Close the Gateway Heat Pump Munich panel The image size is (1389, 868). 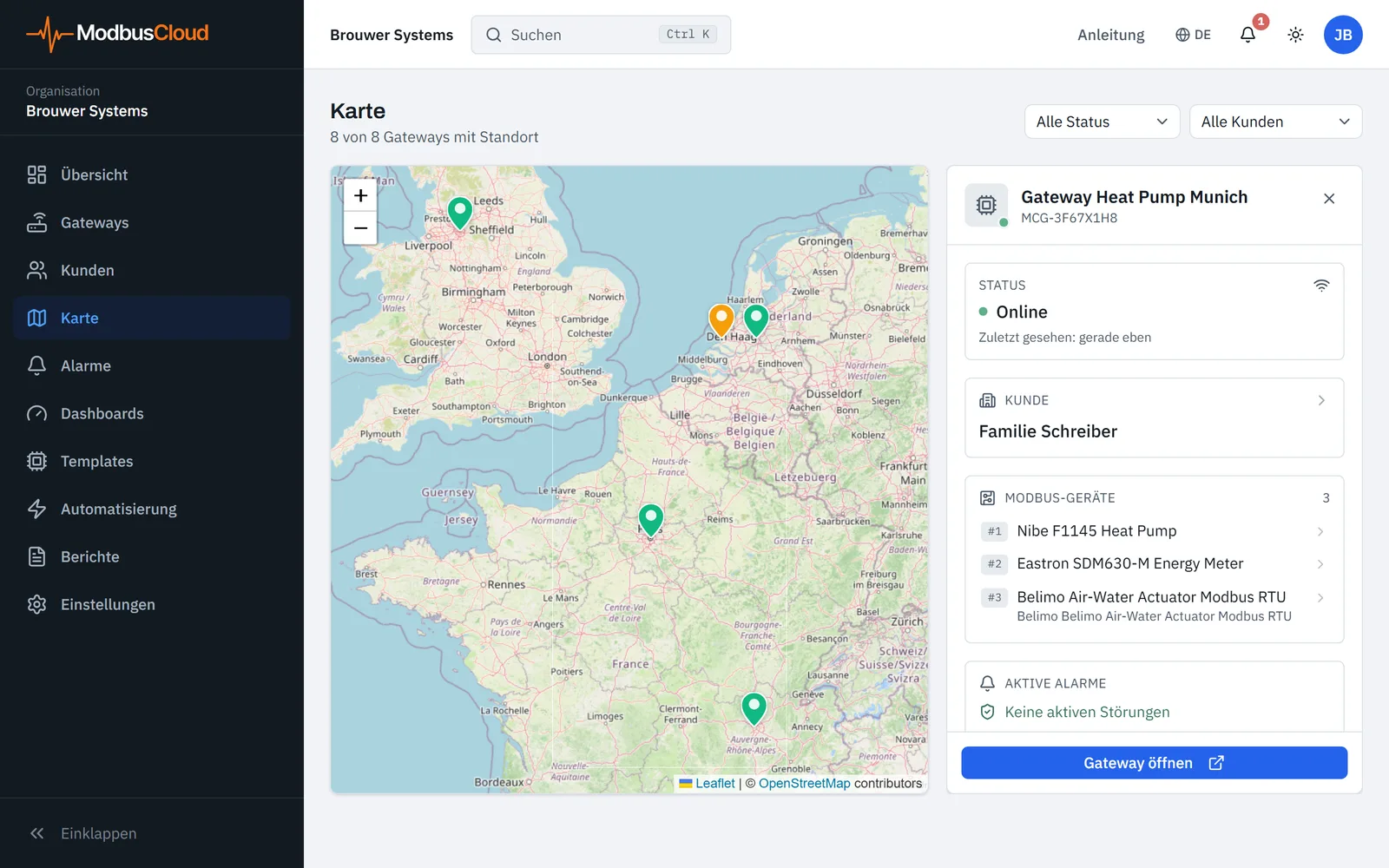[x=1329, y=199]
